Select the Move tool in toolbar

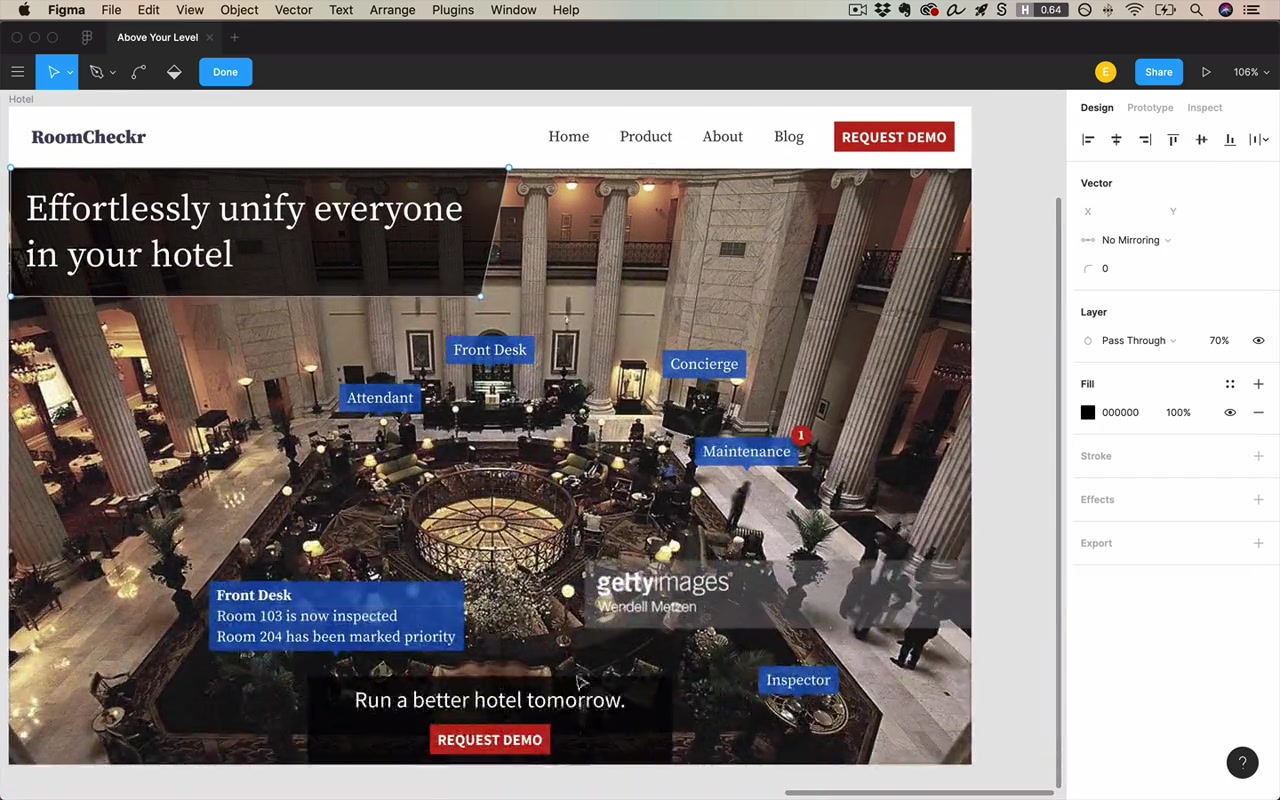[x=54, y=72]
